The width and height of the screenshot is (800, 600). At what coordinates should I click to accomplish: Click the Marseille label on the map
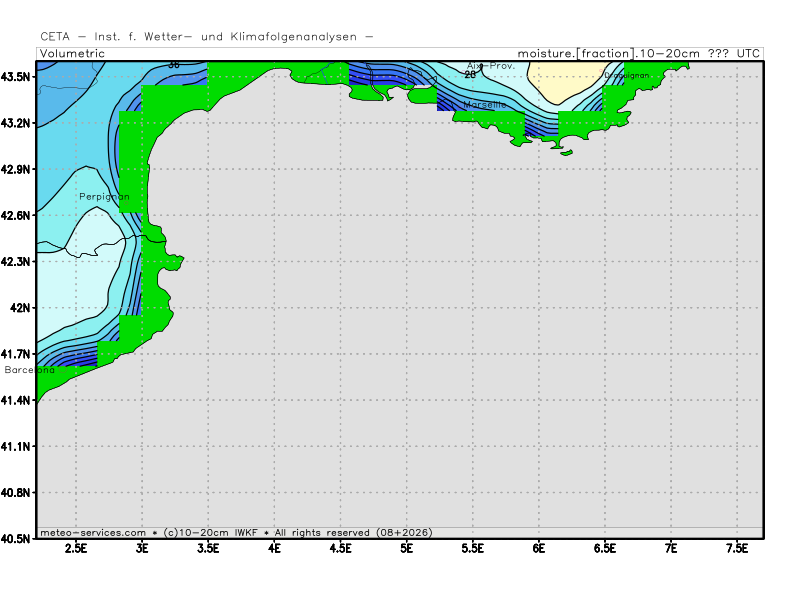[x=486, y=104]
